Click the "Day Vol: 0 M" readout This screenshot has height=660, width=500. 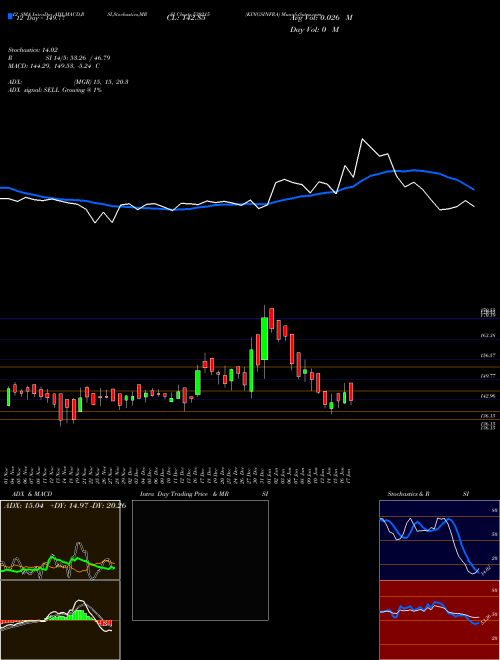(314, 30)
